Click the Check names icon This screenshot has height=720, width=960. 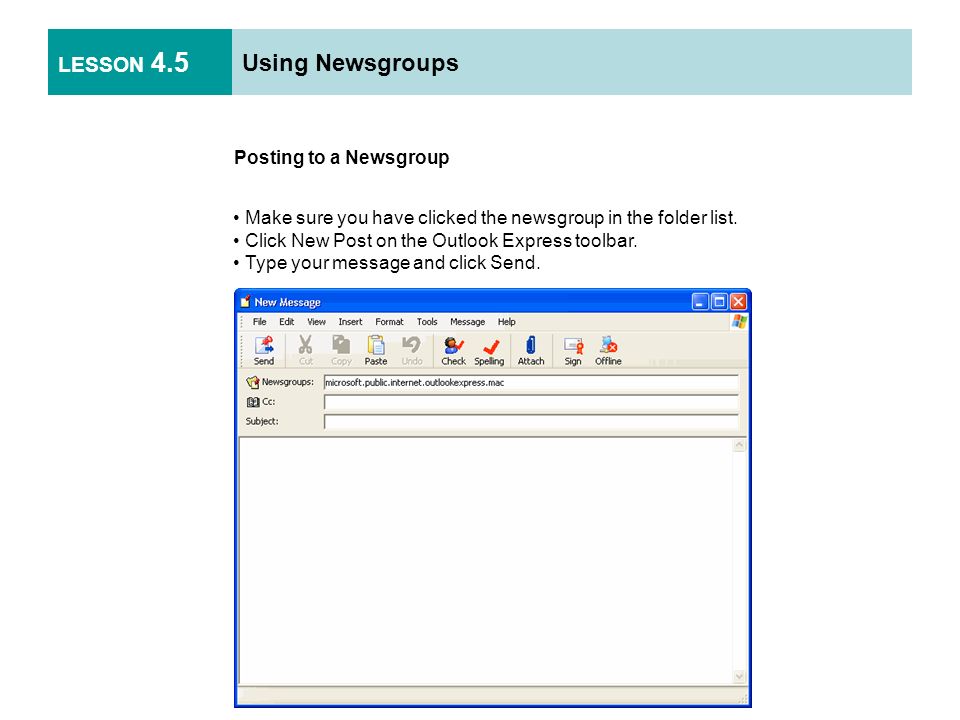(x=453, y=350)
